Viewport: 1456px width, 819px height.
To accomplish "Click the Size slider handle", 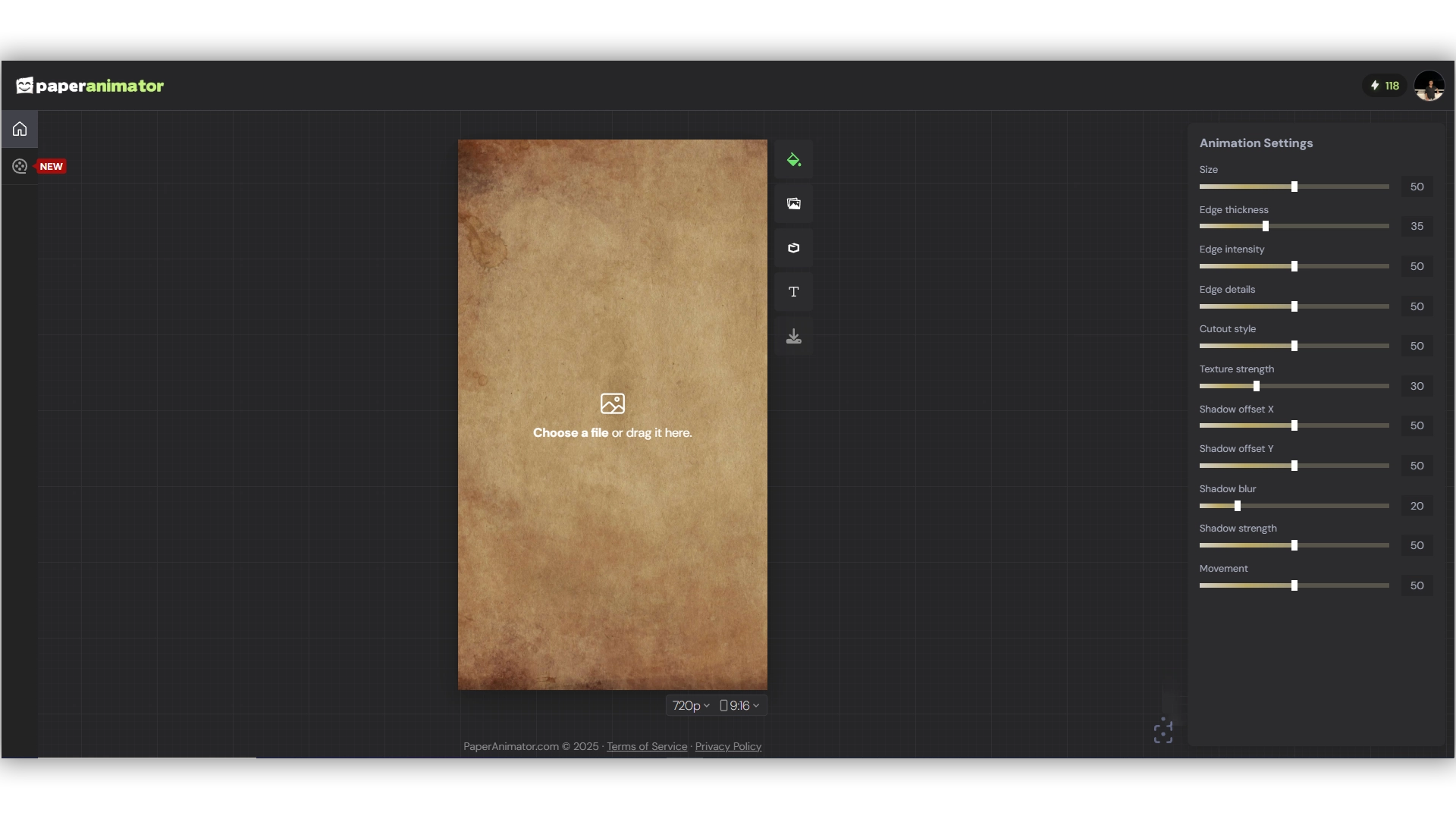I will tap(1294, 187).
